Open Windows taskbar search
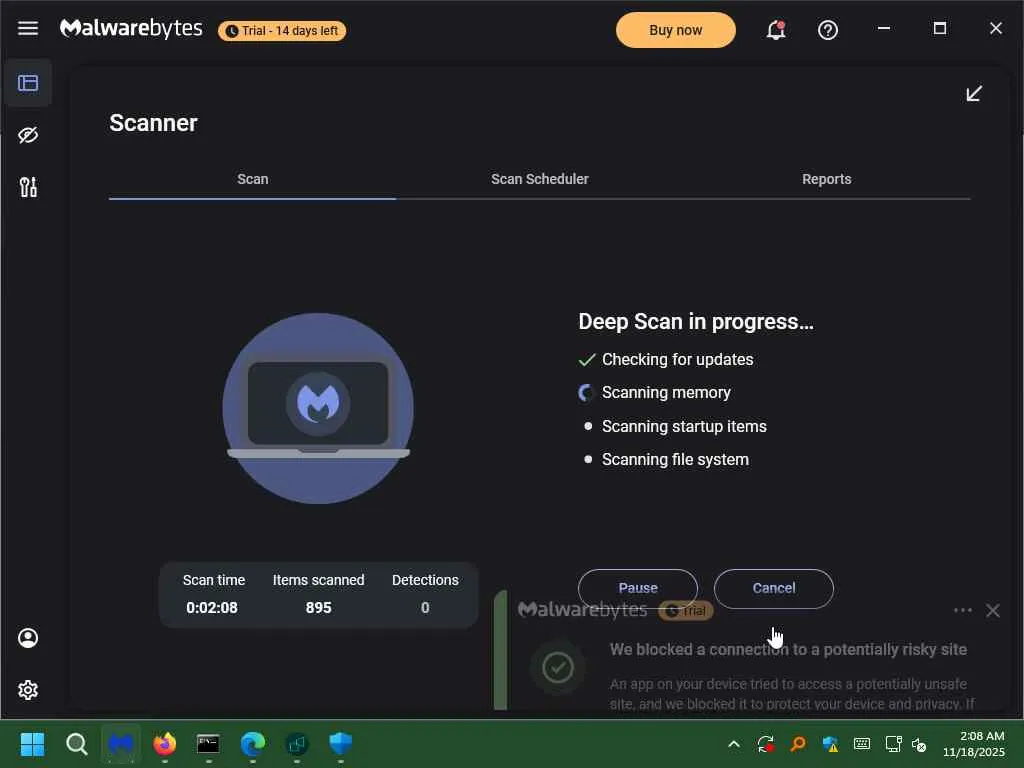1024x768 pixels. [x=76, y=744]
